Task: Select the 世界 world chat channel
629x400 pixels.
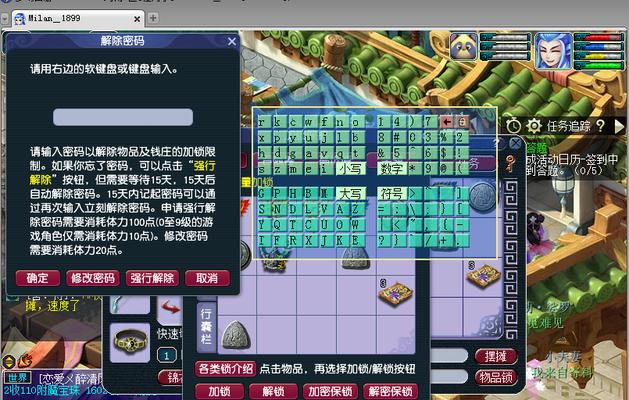Action: (x=18, y=378)
